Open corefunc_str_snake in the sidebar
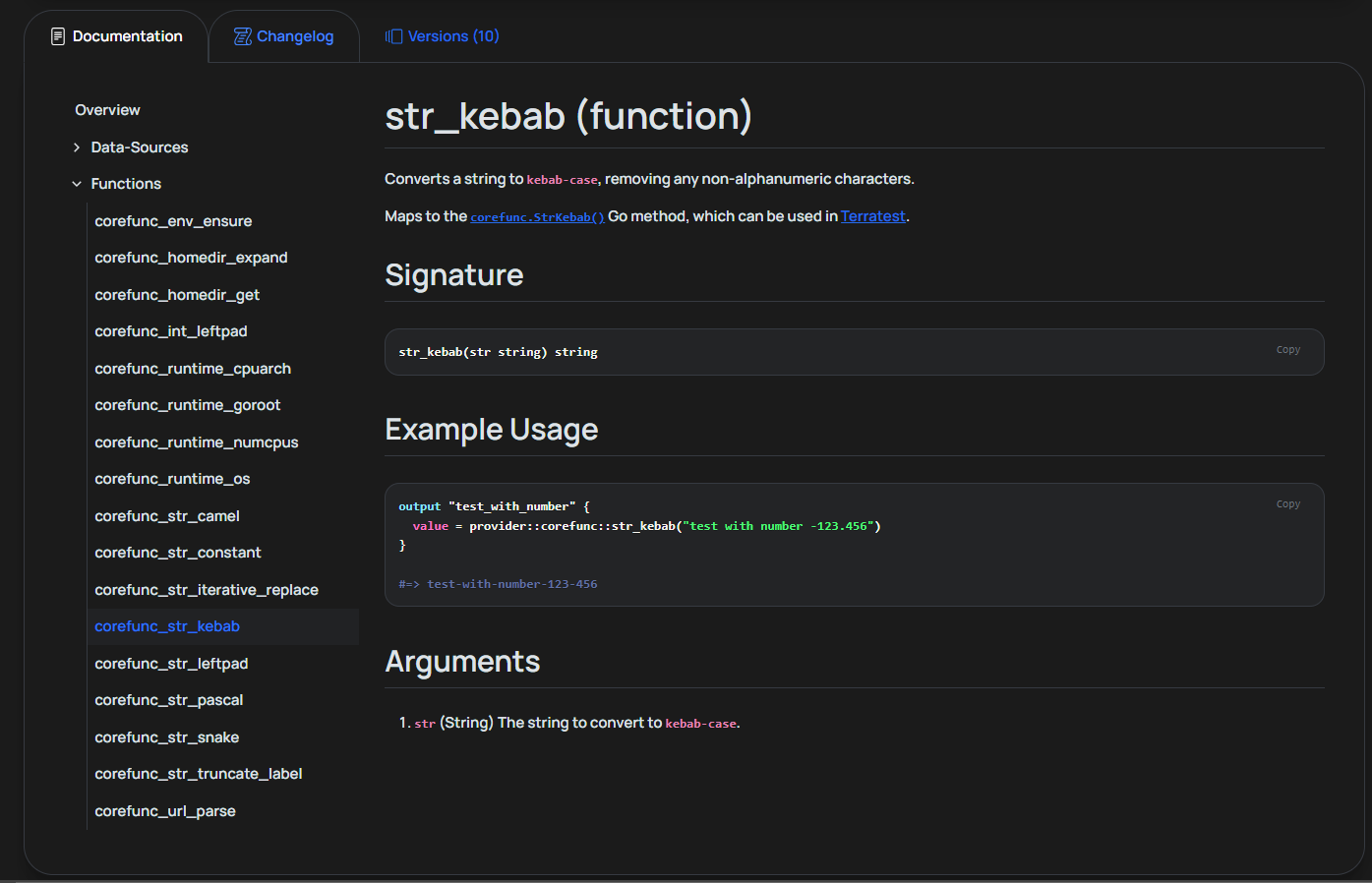Image resolution: width=1372 pixels, height=883 pixels. tap(167, 737)
